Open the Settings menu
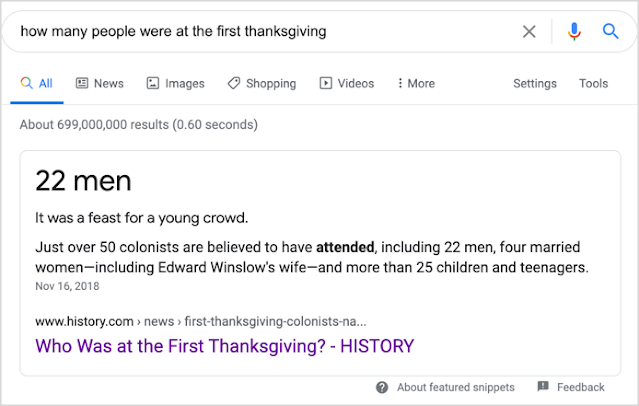The image size is (639, 406). pyautogui.click(x=535, y=84)
